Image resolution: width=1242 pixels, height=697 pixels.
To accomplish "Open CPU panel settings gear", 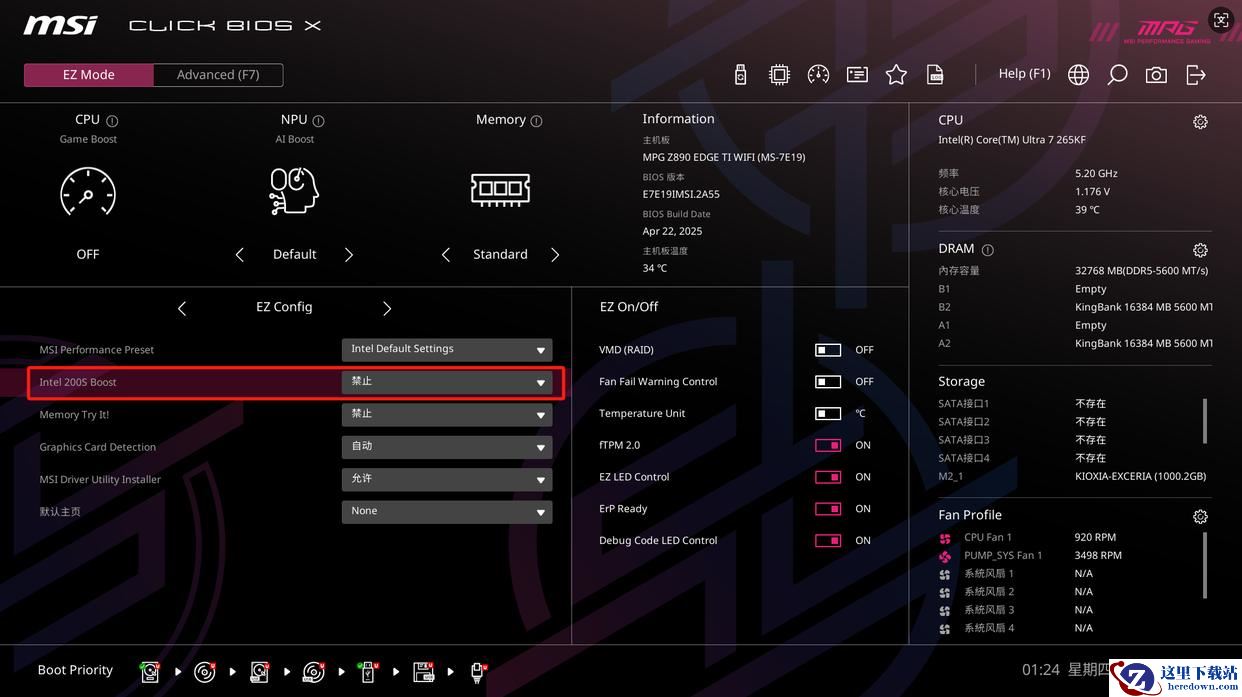I will coord(1200,122).
